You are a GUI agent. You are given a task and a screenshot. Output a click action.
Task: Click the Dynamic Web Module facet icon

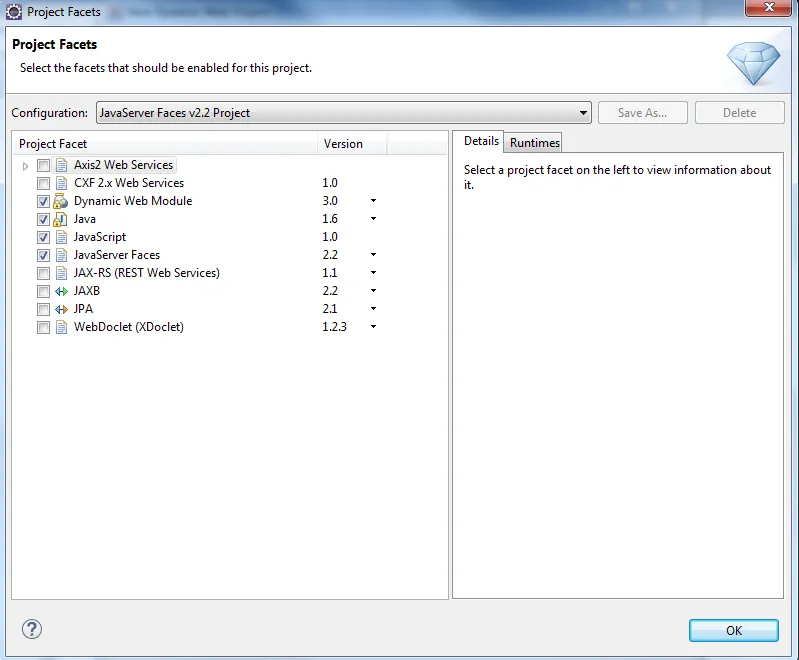(x=61, y=201)
